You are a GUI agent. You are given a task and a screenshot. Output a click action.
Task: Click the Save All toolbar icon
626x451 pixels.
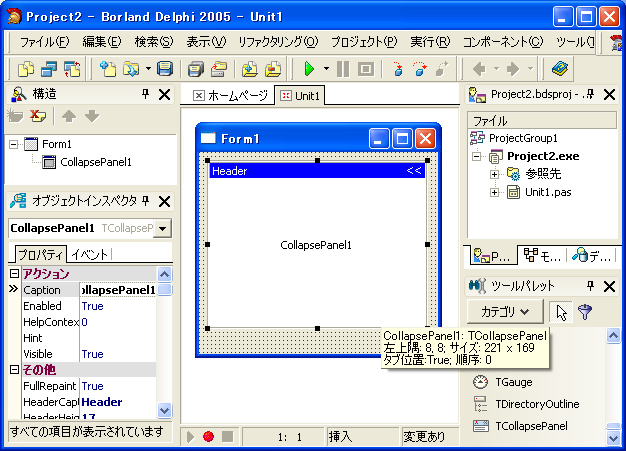[196, 69]
